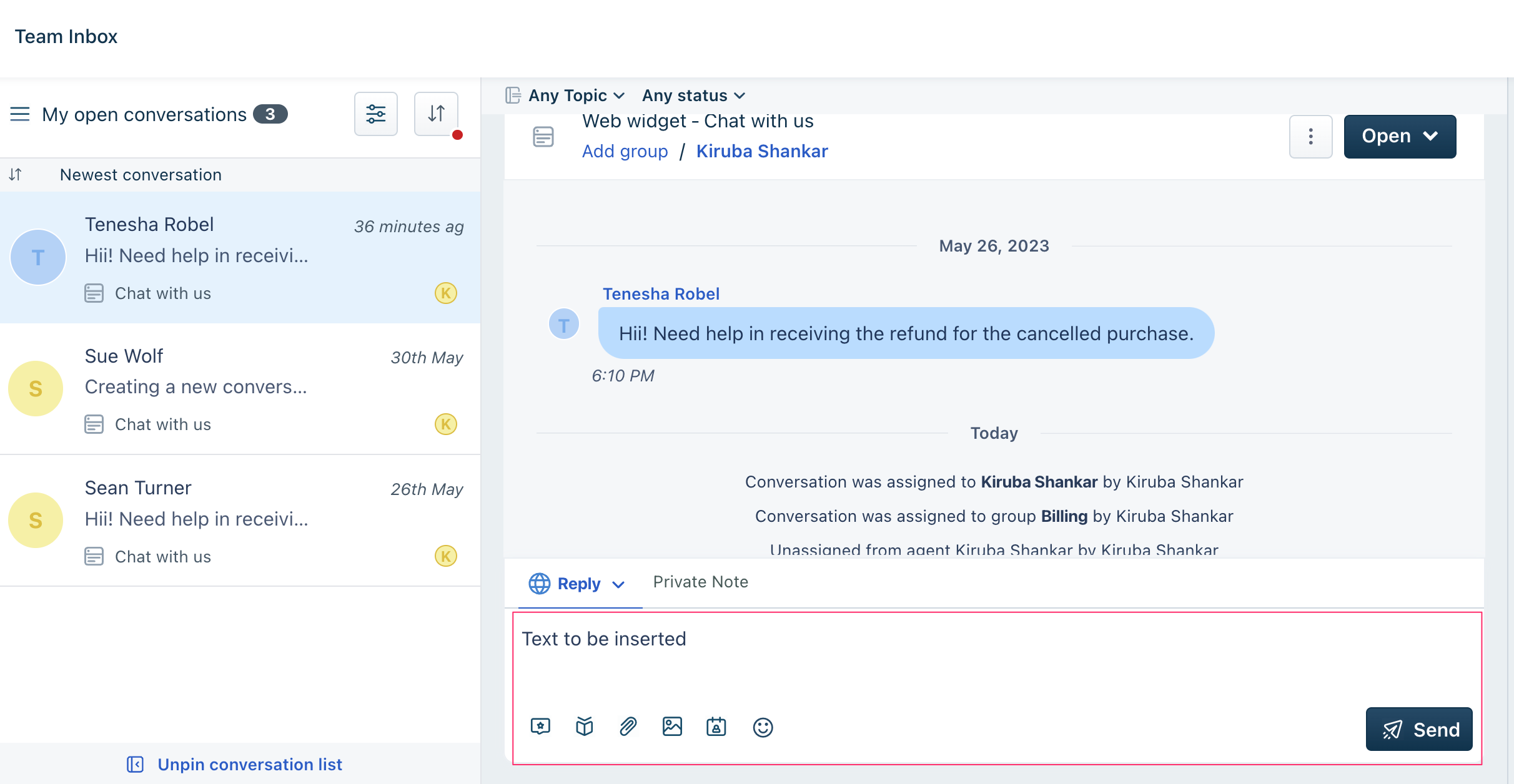Select the Reply tab
The image size is (1514, 784).
click(578, 582)
